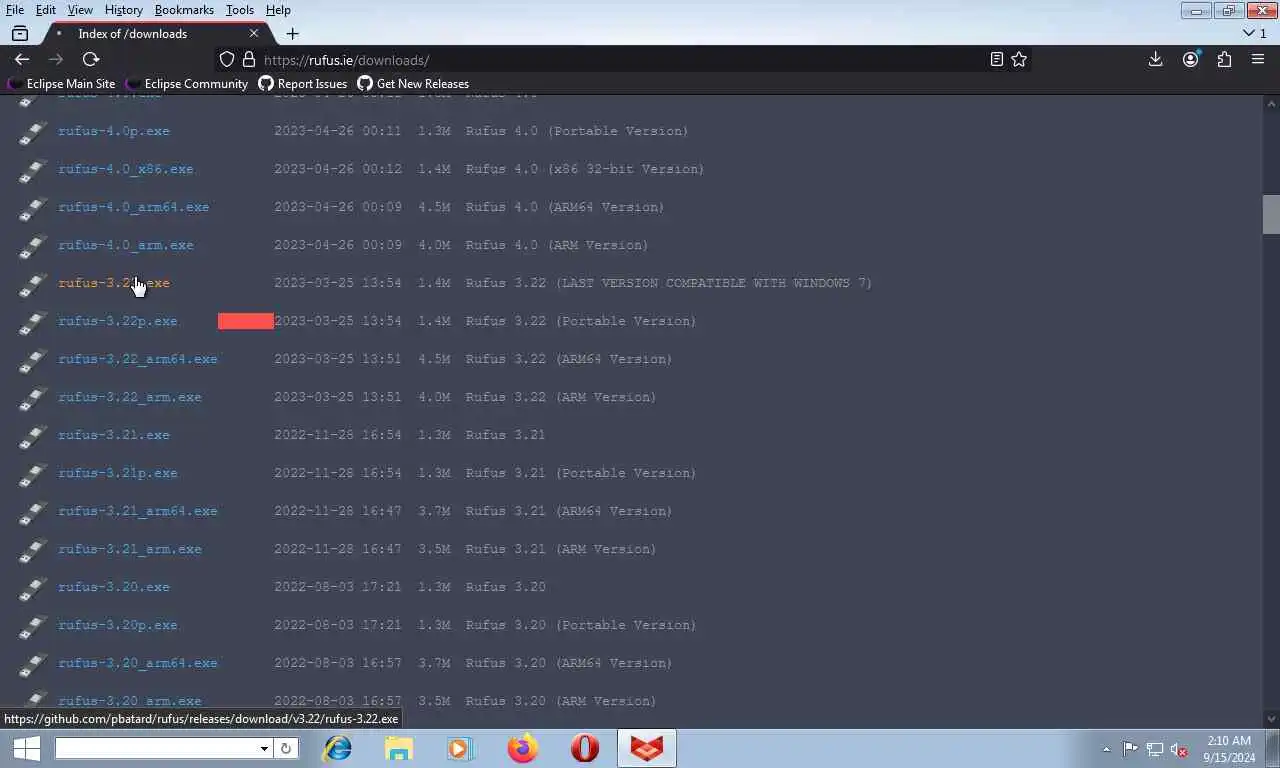Open the Help menu
The image size is (1280, 768).
tap(278, 10)
